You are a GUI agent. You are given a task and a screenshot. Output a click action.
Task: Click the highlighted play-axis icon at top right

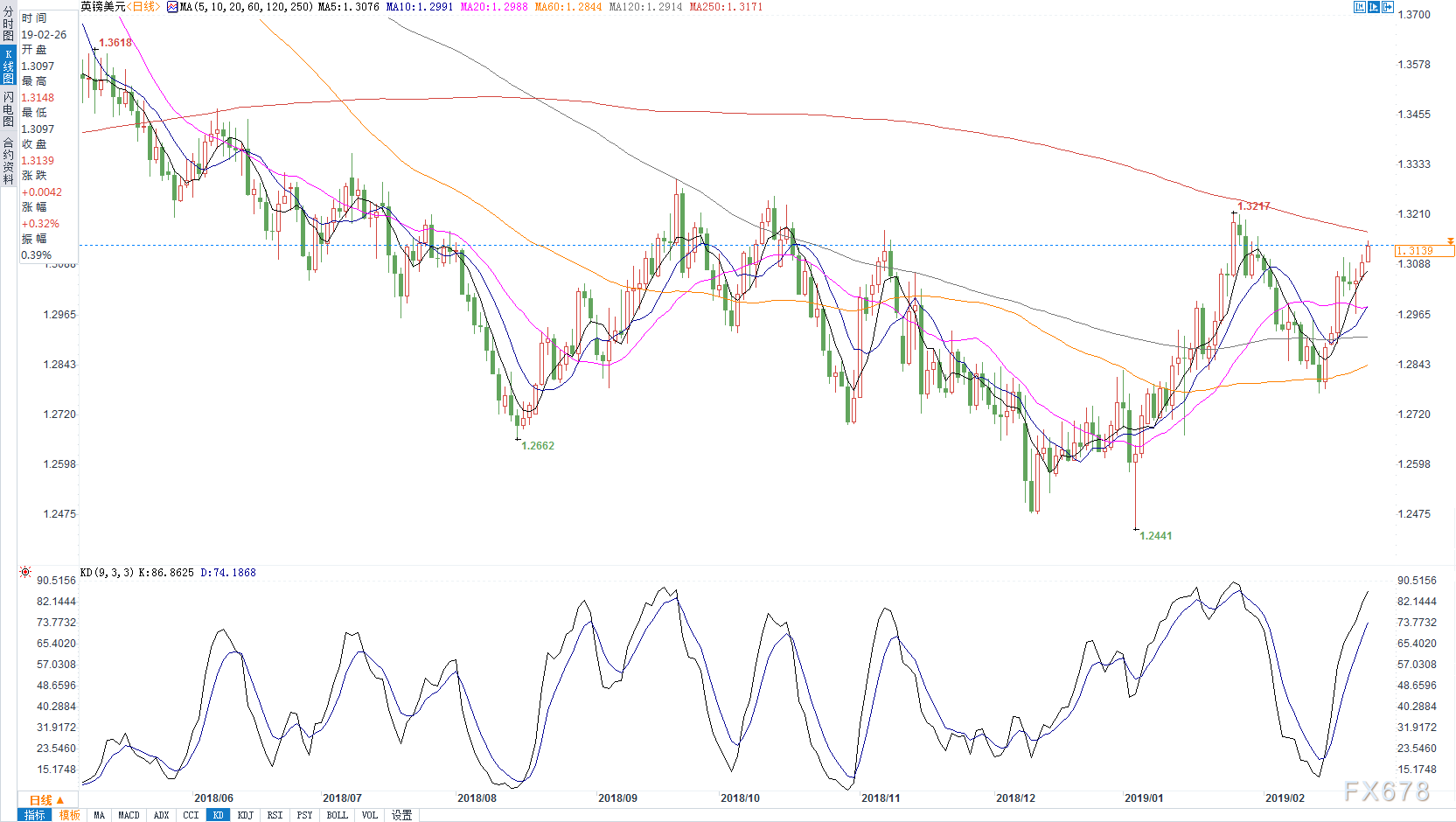point(1374,7)
